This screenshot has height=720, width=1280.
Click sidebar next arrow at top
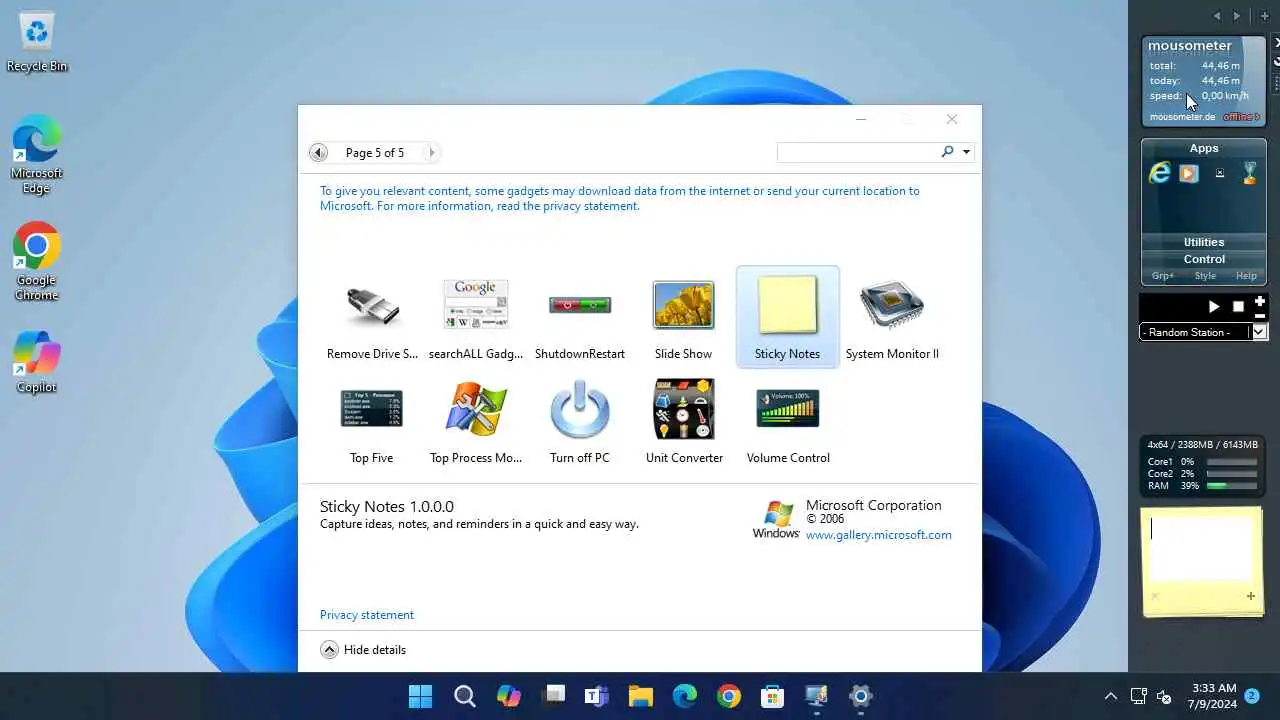[x=1237, y=16]
